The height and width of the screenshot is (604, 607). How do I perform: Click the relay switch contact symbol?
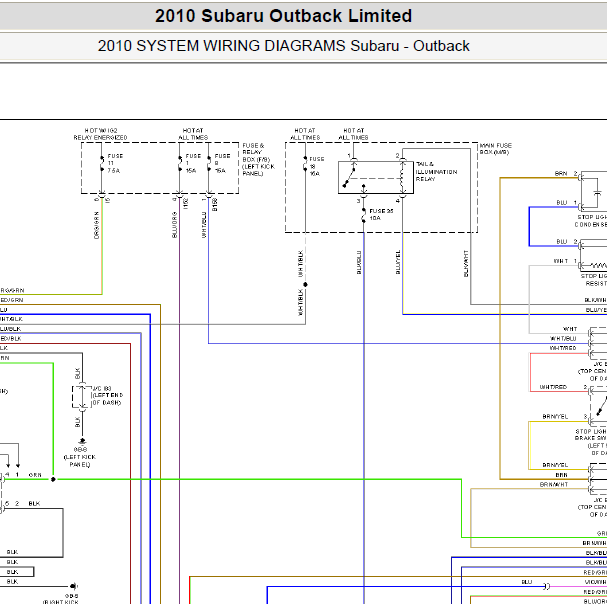coord(349,177)
